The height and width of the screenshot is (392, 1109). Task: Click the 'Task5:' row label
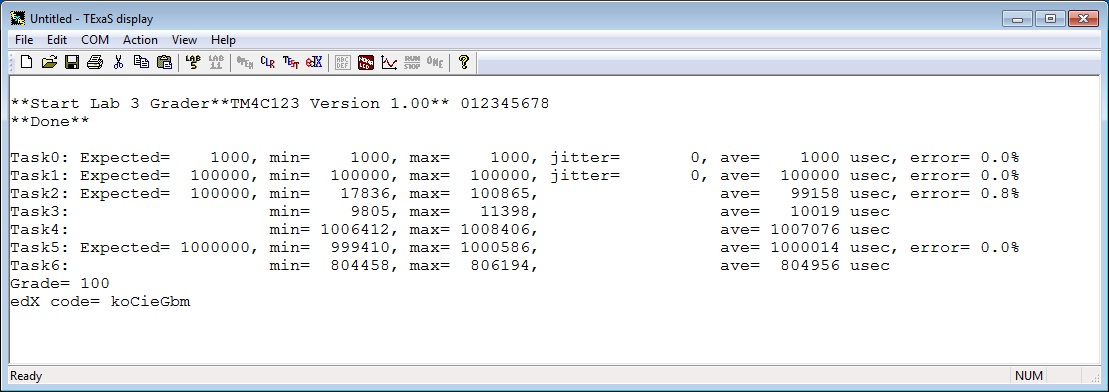click(x=40, y=248)
